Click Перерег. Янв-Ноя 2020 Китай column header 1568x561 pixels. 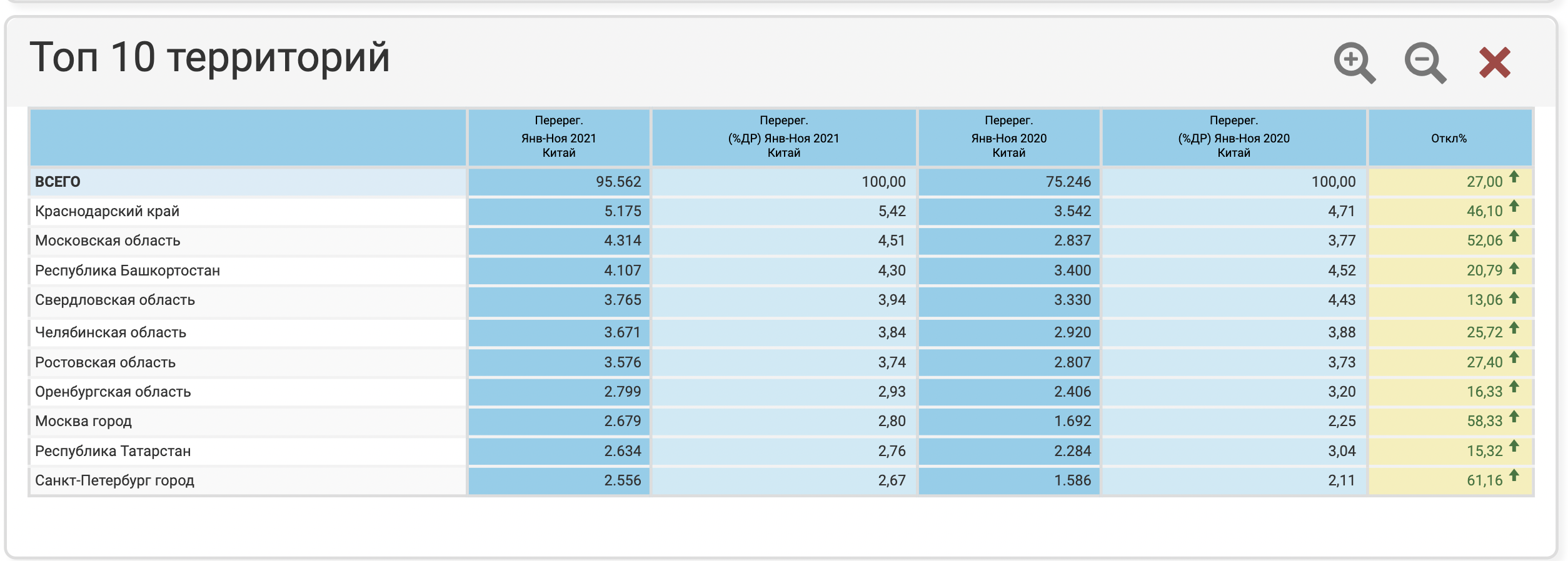tap(1008, 137)
